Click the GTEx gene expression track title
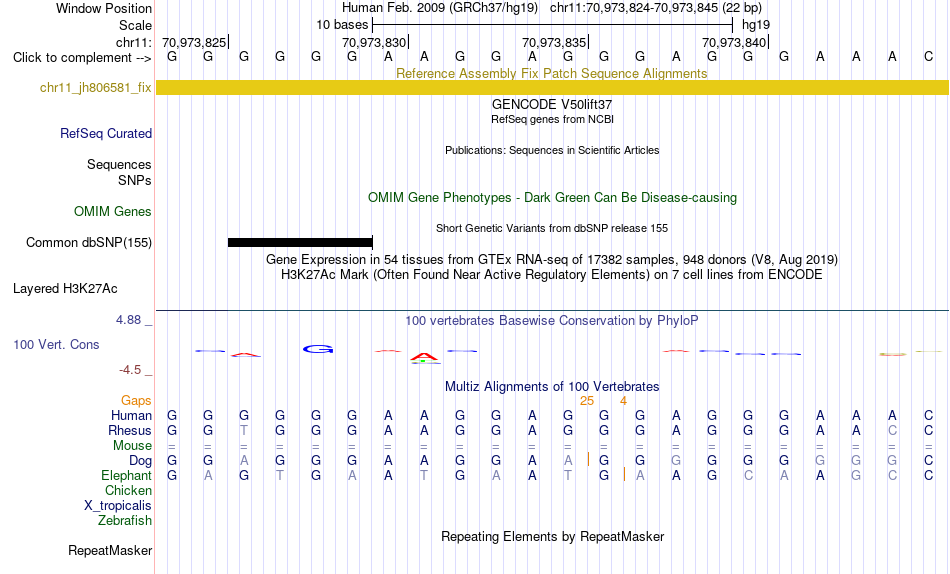Viewport: 950px width, 574px height. (x=552, y=259)
